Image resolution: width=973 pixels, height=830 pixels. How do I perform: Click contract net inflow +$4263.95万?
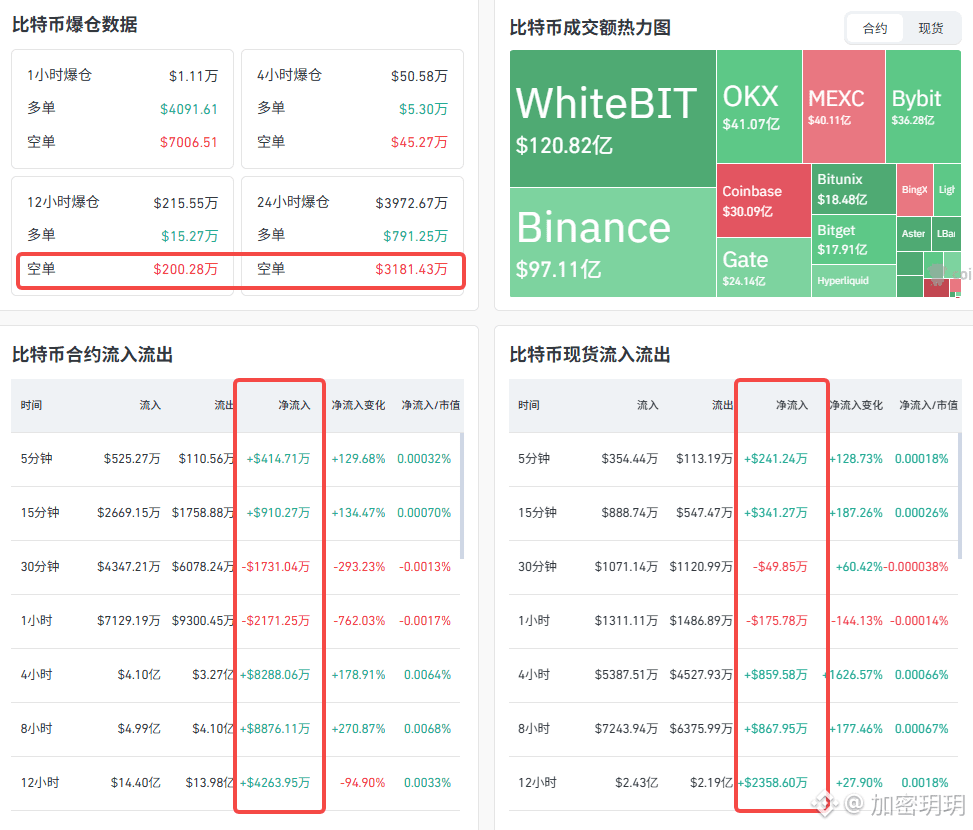pyautogui.click(x=275, y=783)
